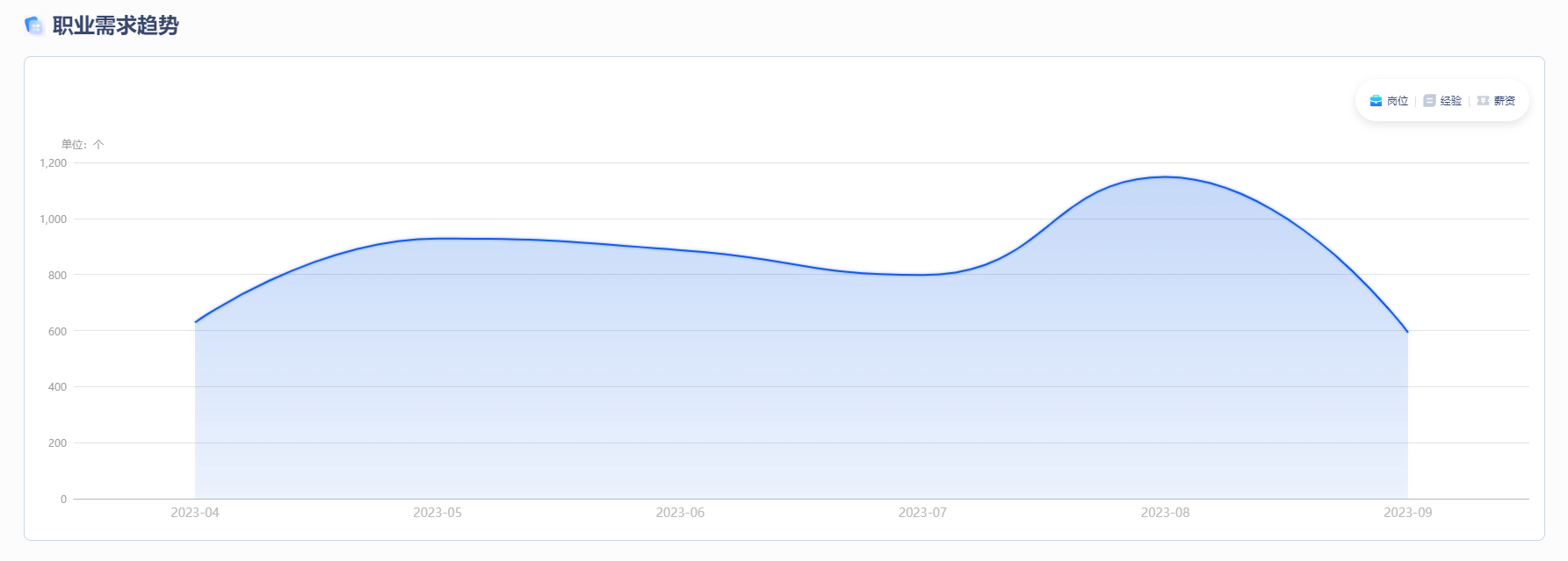Click the 2023-04 x-axis label
The width and height of the screenshot is (1568, 561).
click(195, 513)
